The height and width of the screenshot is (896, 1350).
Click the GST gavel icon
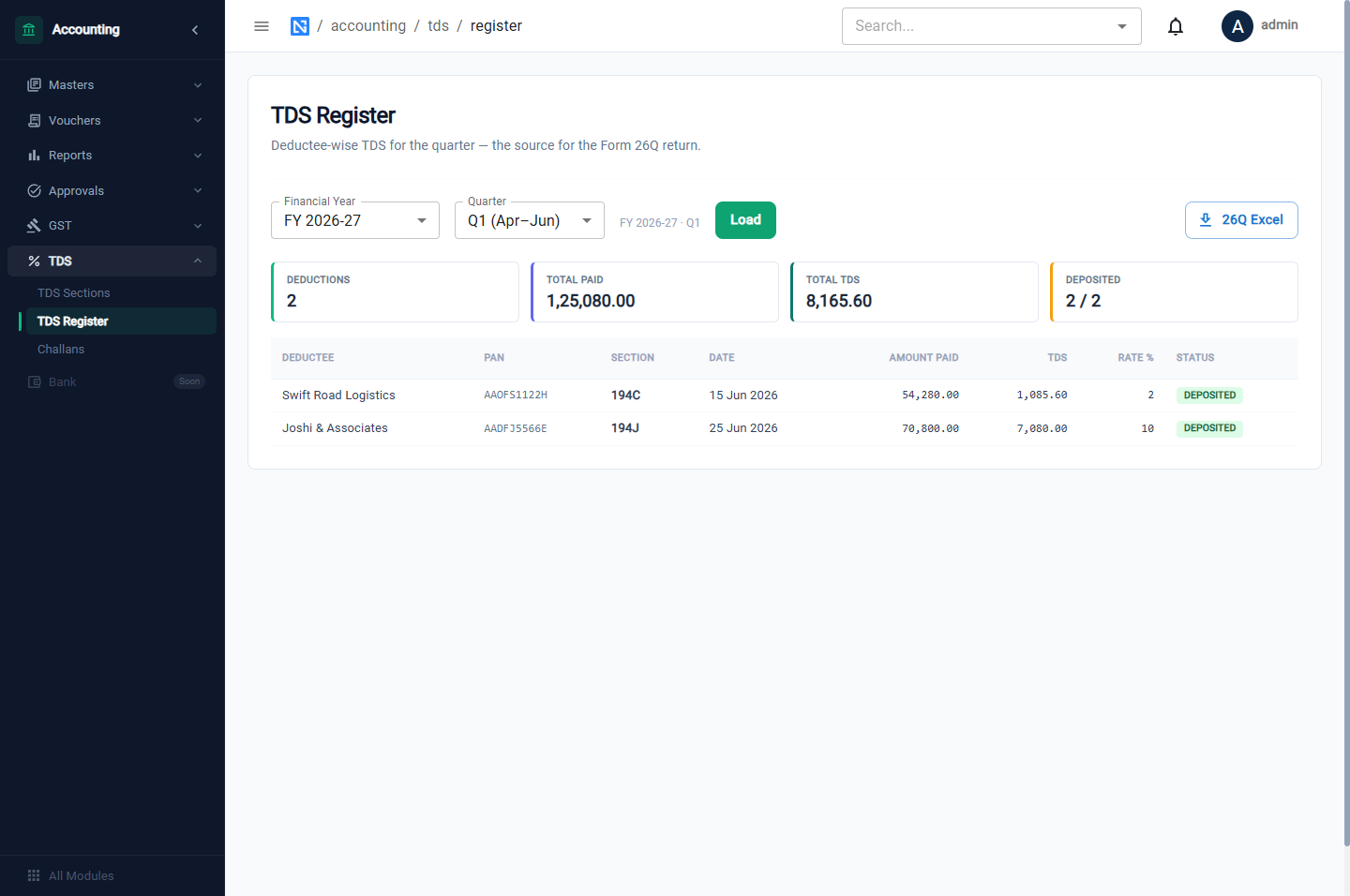point(34,226)
